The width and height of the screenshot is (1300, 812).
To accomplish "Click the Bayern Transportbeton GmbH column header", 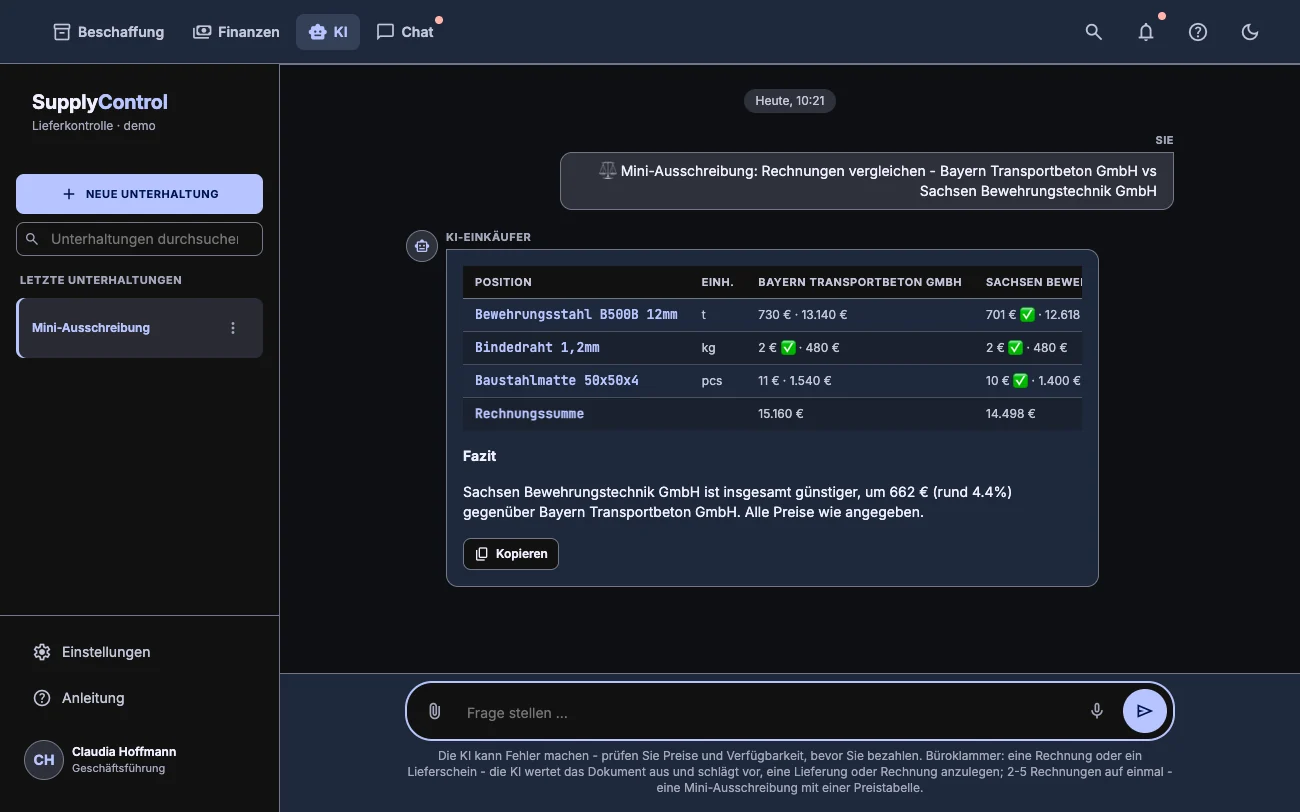I will [x=860, y=282].
